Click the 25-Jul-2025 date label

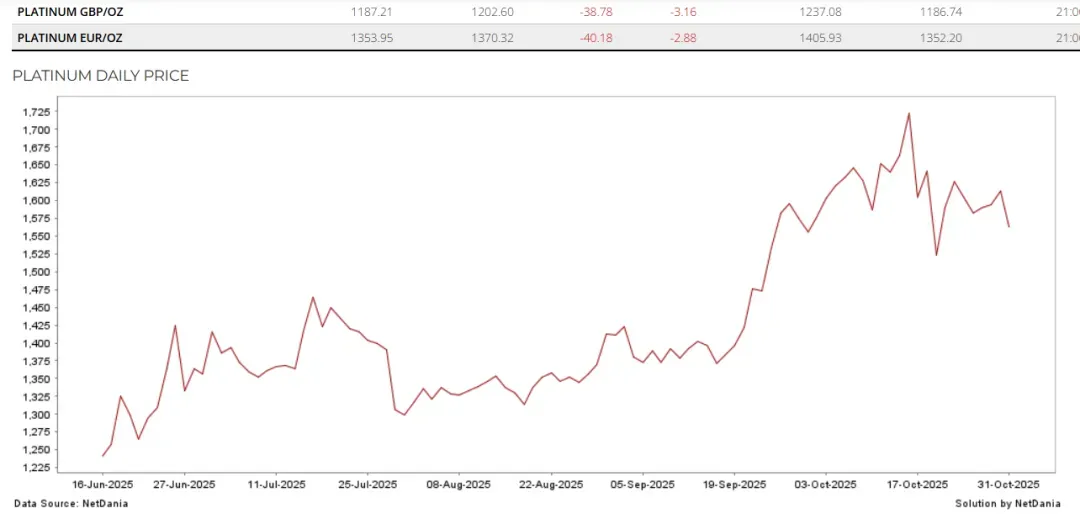[367, 484]
